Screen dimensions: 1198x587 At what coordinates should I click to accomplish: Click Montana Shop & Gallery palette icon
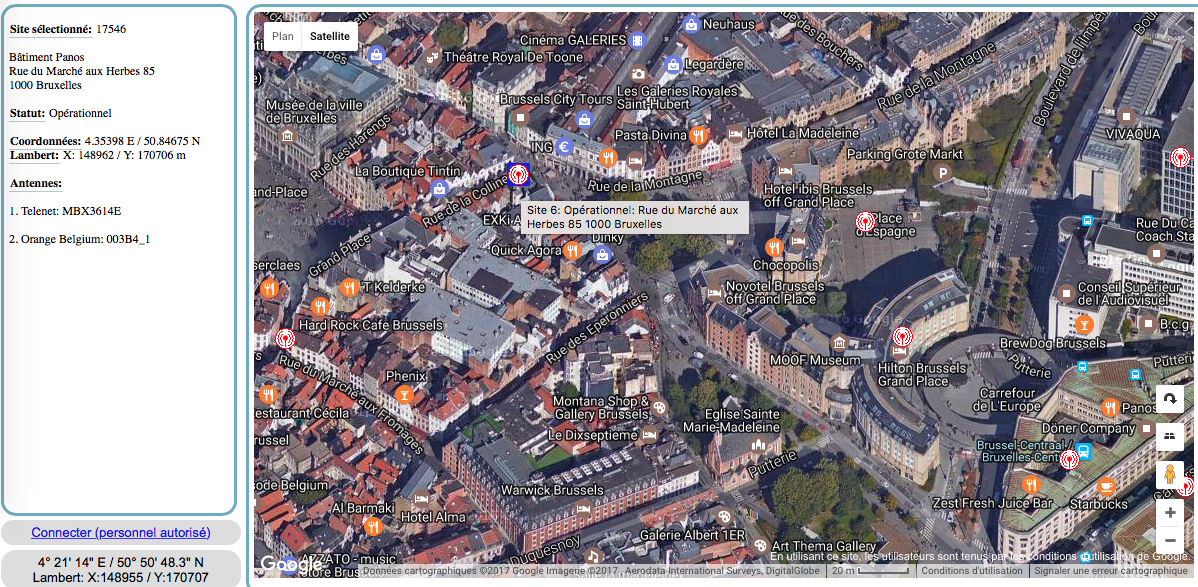point(659,406)
